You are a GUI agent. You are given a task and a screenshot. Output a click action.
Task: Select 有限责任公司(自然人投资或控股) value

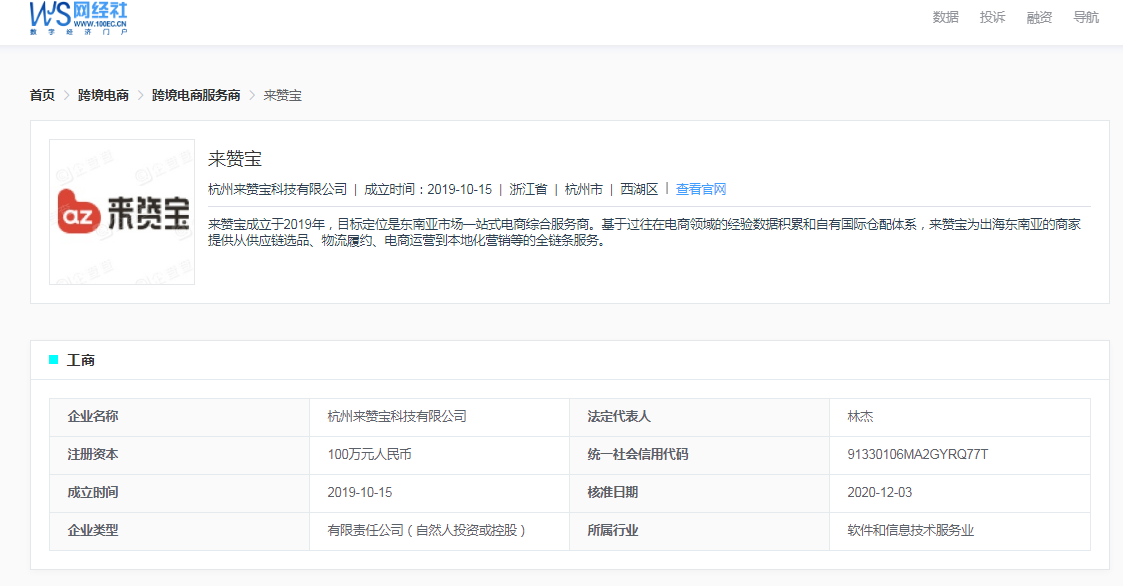tap(427, 531)
